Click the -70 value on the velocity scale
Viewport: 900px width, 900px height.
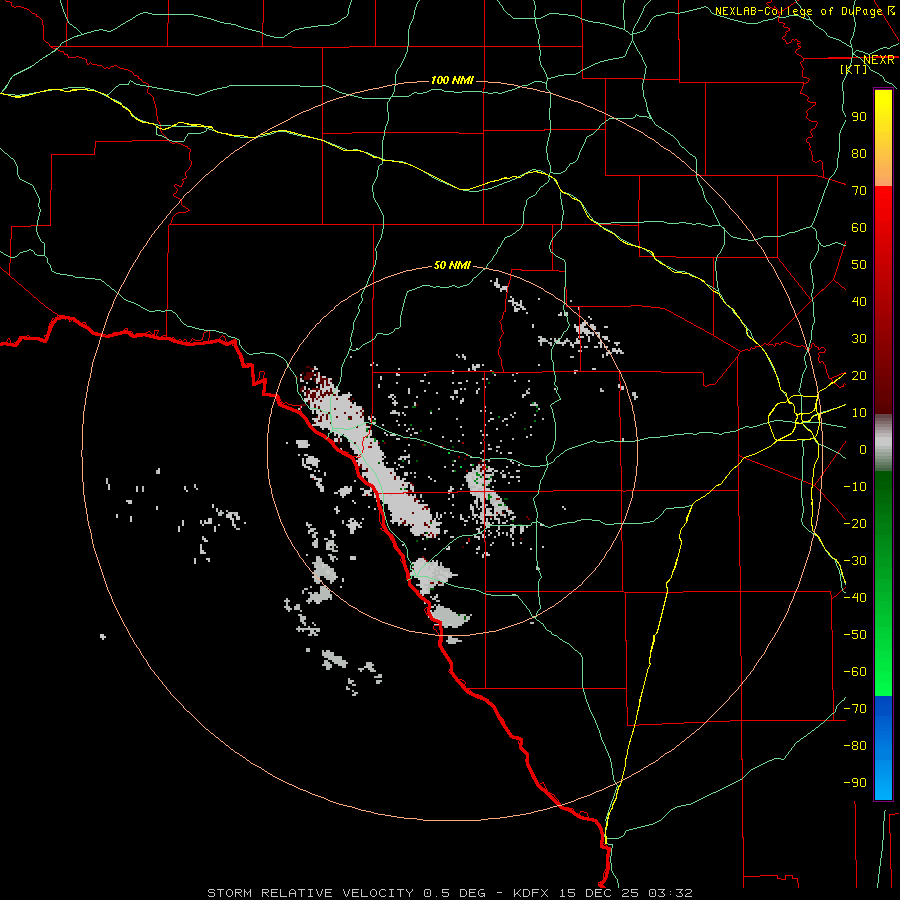(855, 709)
